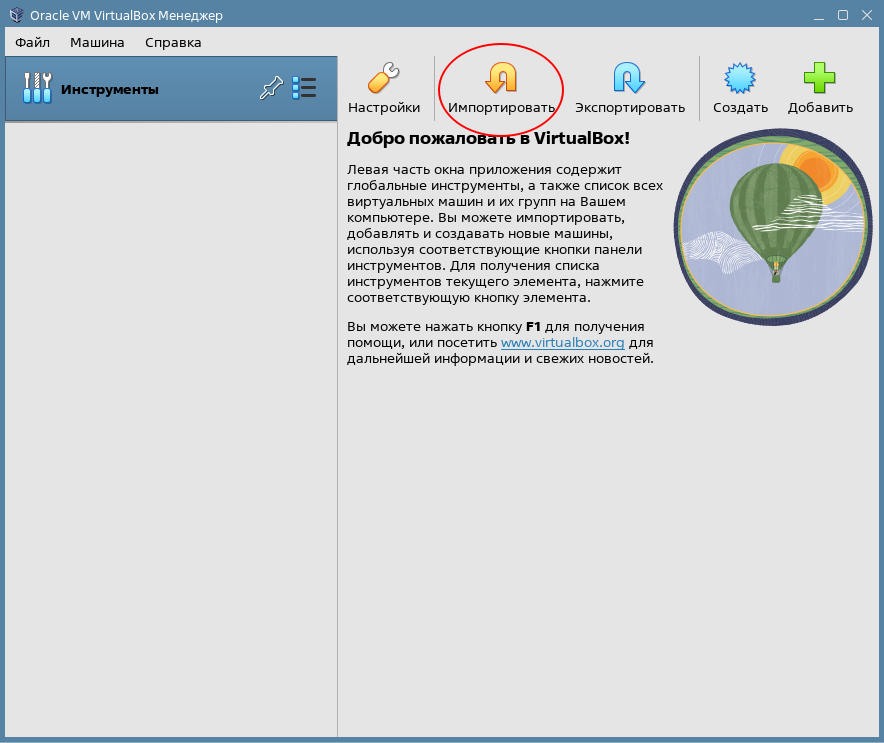This screenshot has height=743, width=884.
Task: Click the pin icon in Инструменты row
Action: 271,88
